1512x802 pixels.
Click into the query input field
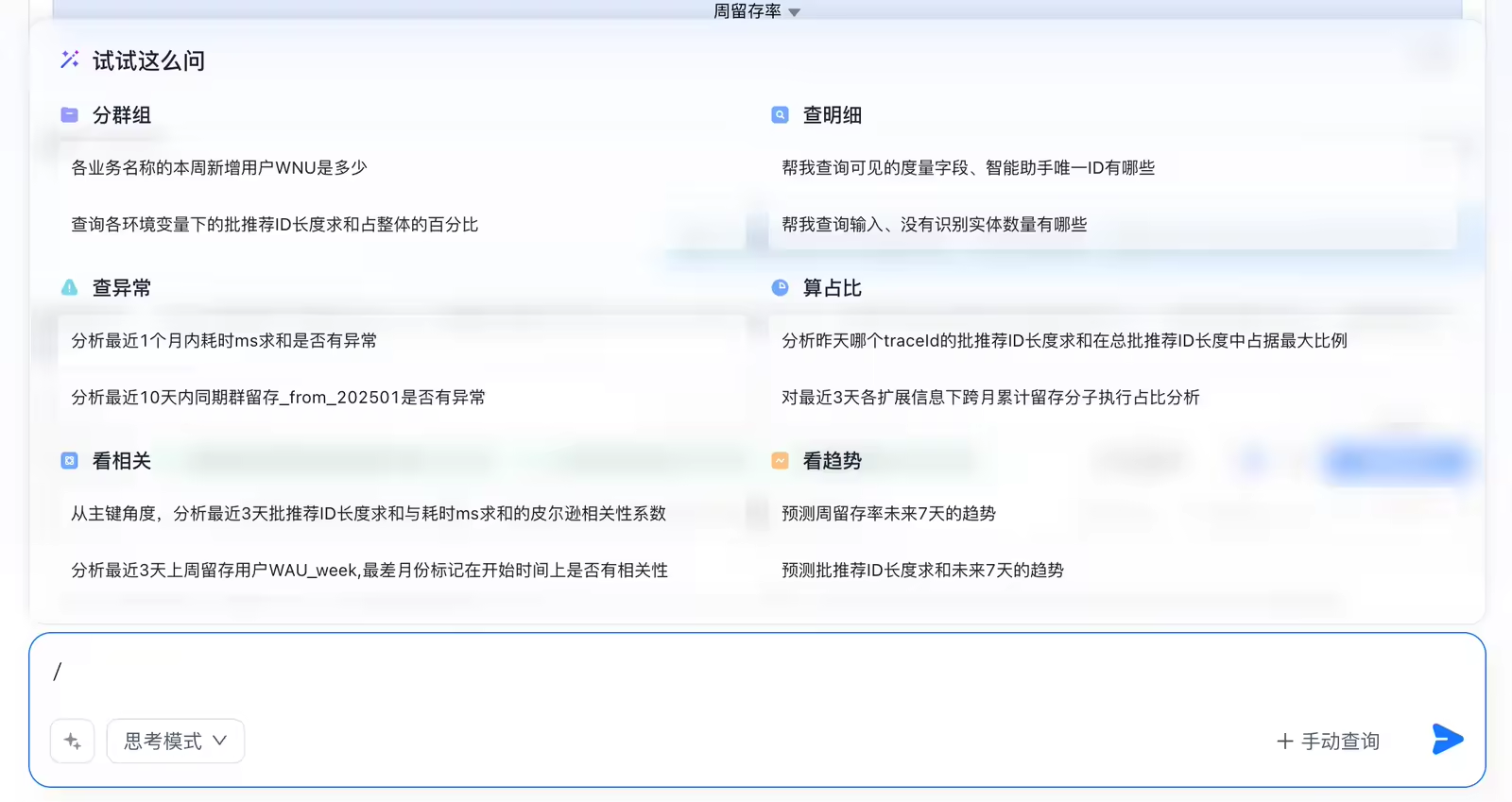756,672
